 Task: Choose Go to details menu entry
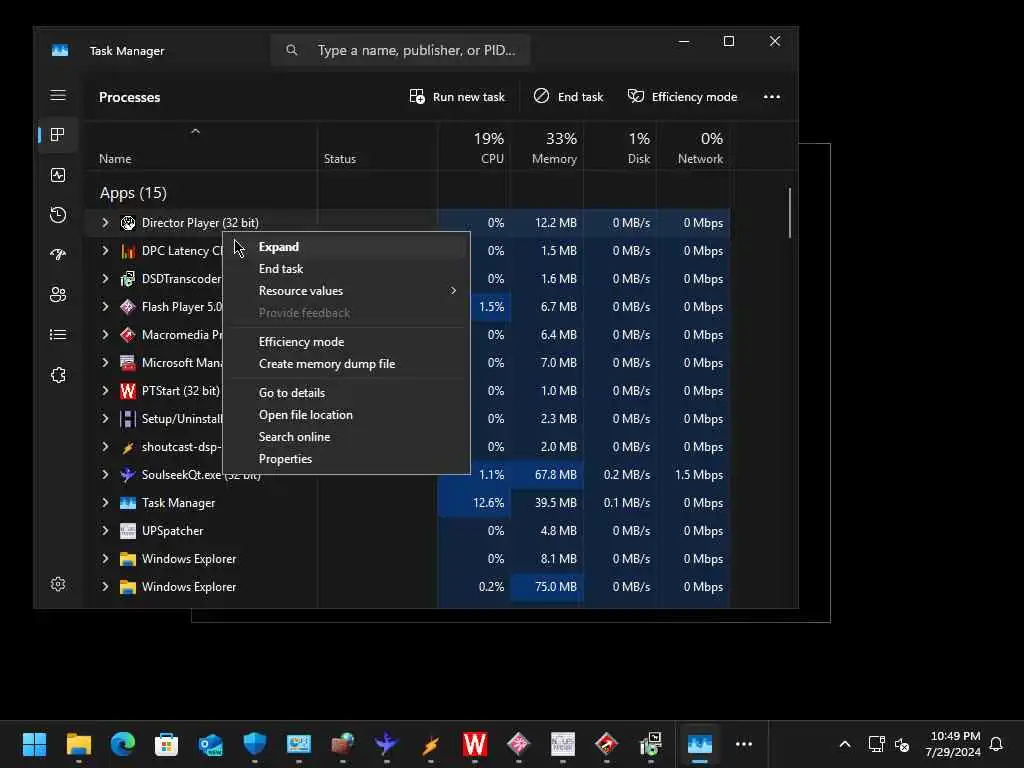click(347, 392)
